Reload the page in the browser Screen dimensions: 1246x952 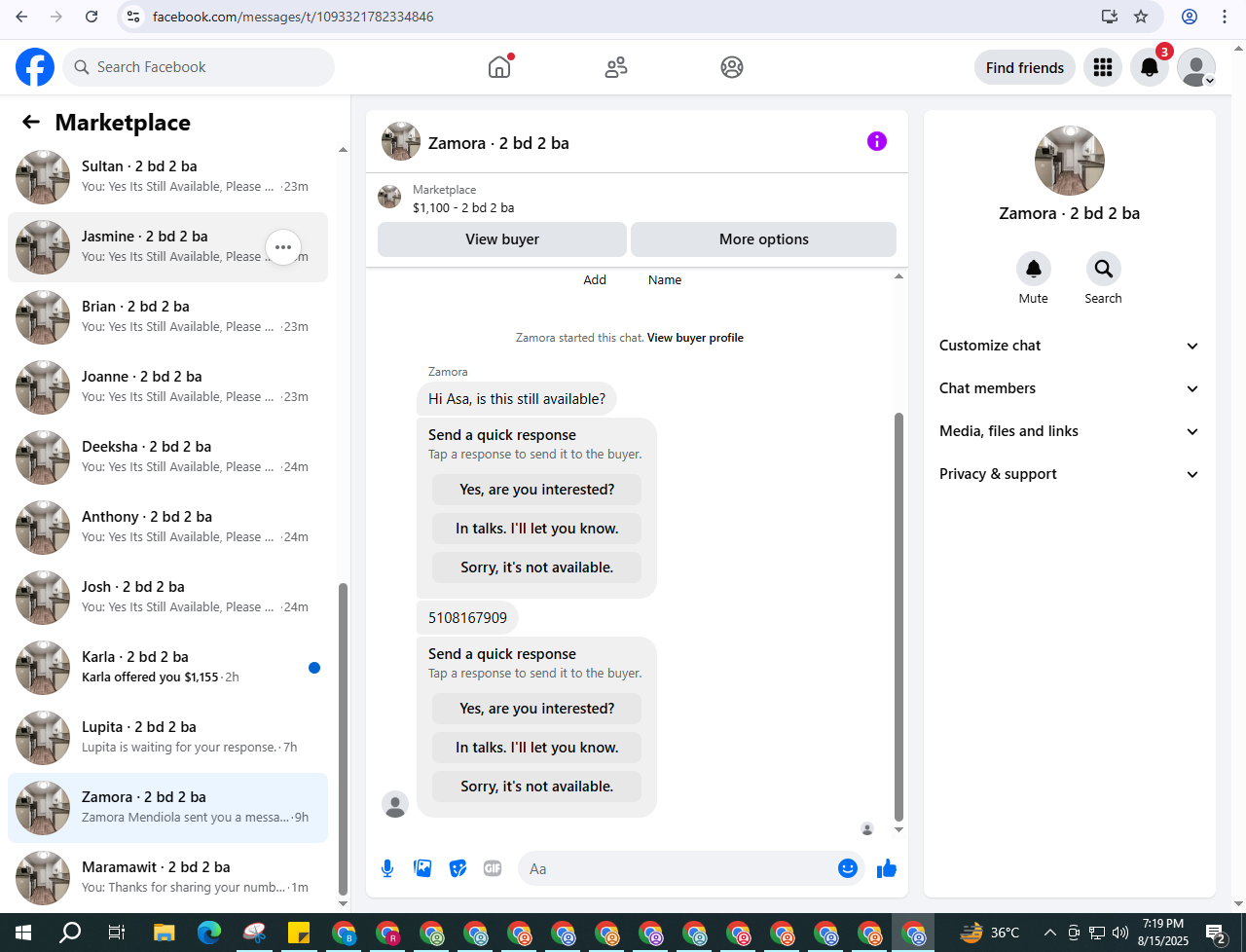[92, 17]
